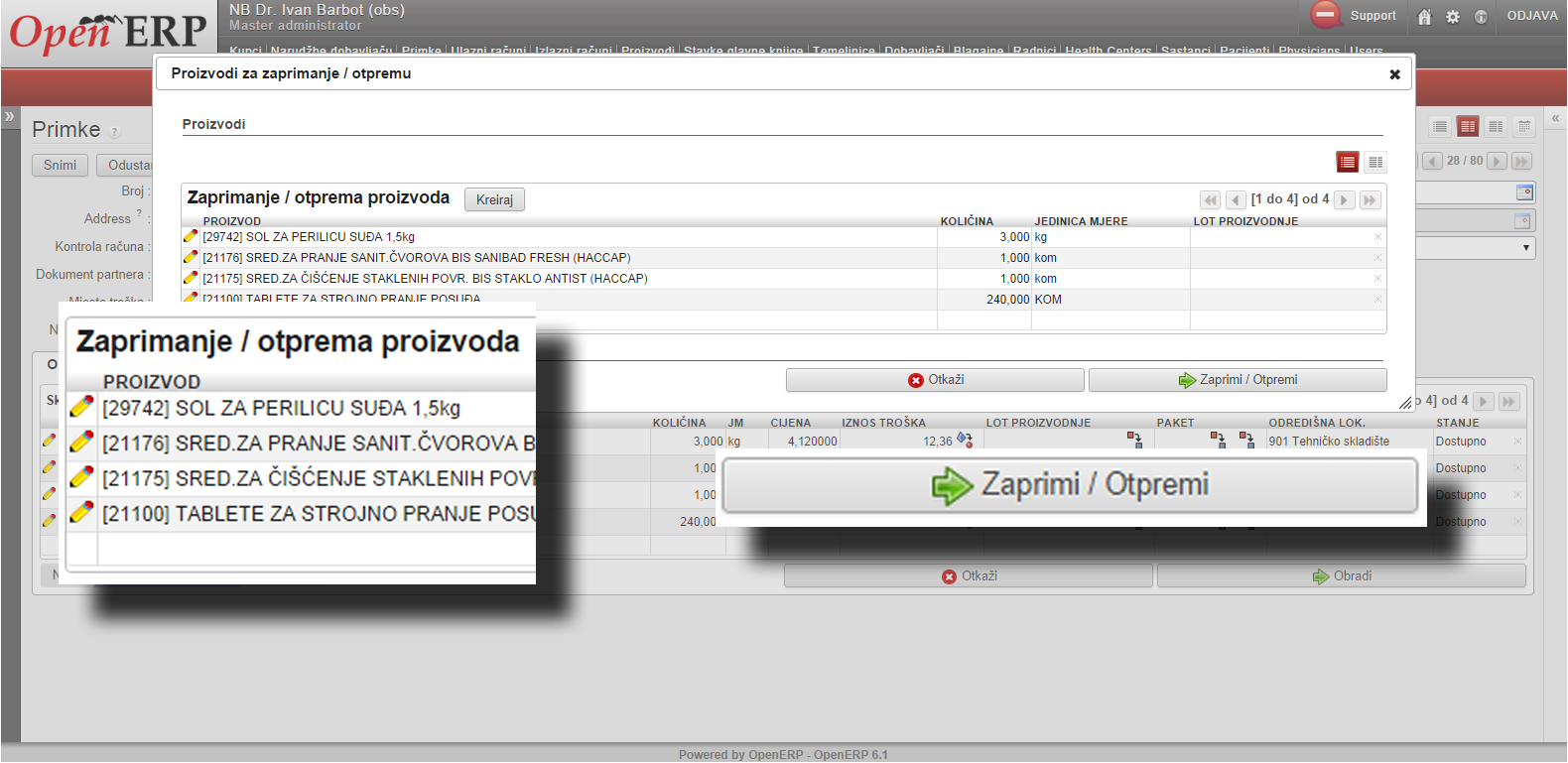This screenshot has height=763, width=1568.
Task: Select cell 901 Tehničko skladište
Action: point(1349,442)
